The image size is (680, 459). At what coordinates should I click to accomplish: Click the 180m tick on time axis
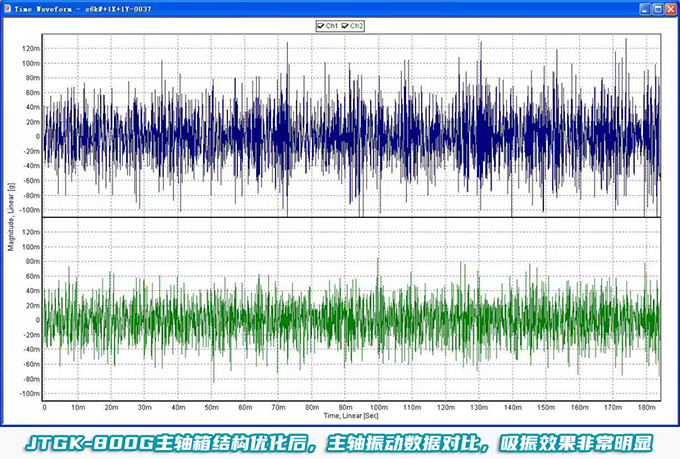click(645, 407)
